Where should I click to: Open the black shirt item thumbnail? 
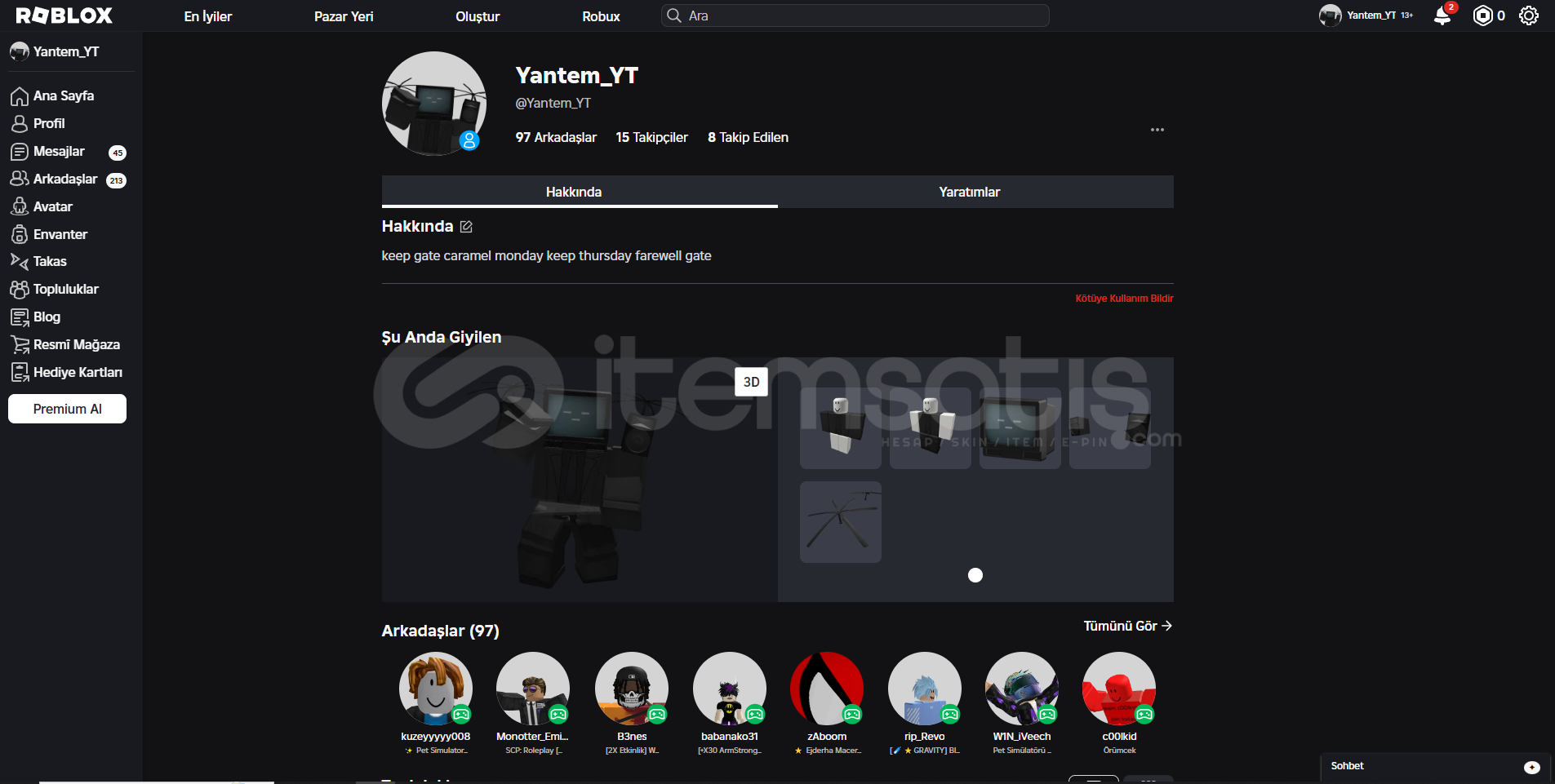click(841, 428)
